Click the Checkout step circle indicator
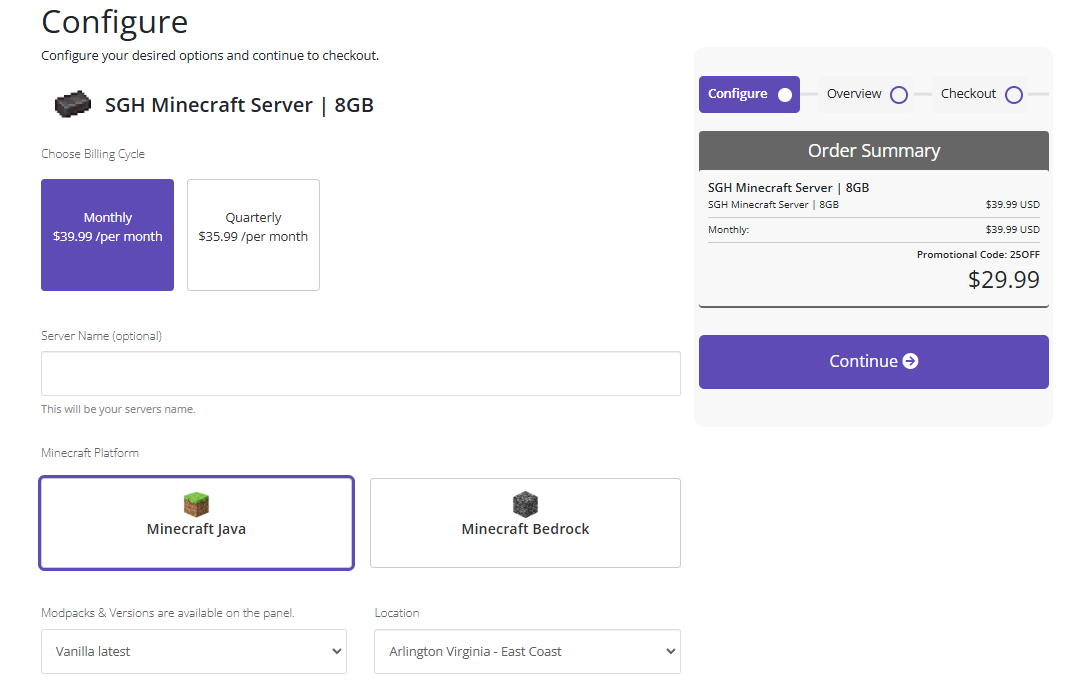1090x684 pixels. (x=1013, y=94)
